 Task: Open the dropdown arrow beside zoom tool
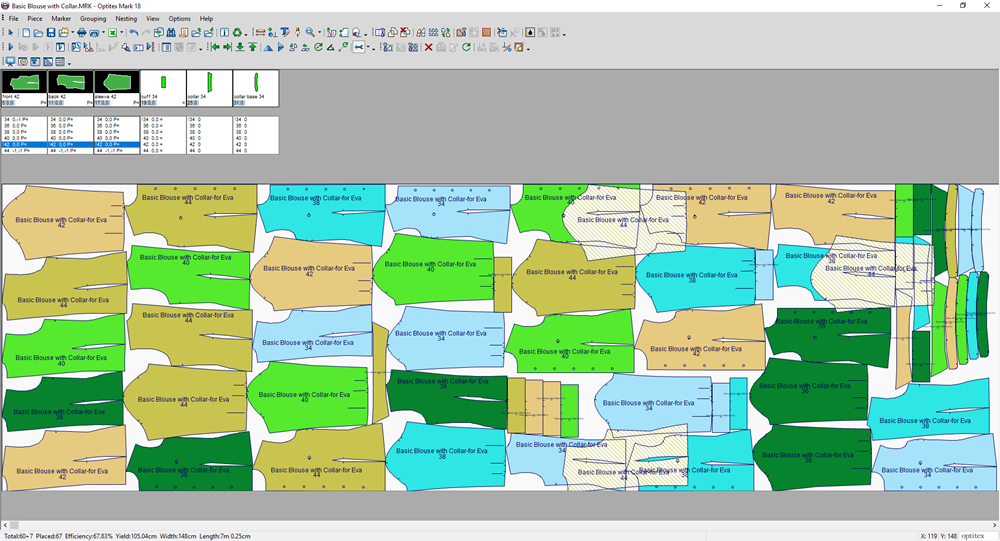[x=320, y=33]
